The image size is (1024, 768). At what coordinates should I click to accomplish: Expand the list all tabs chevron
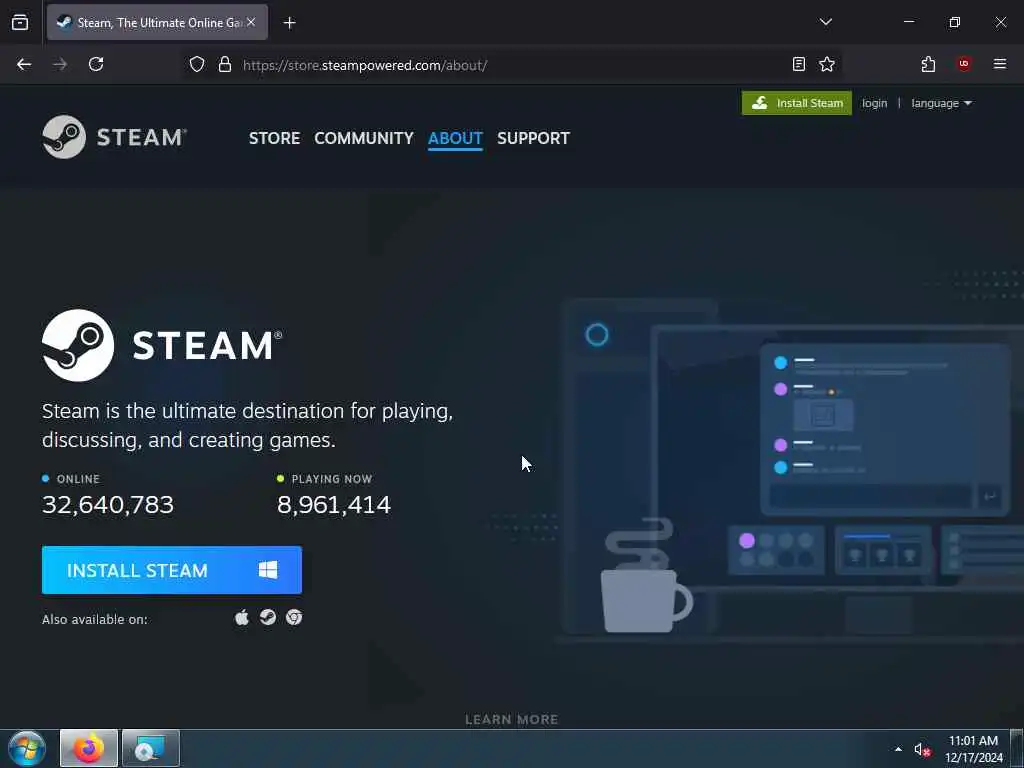coord(825,22)
